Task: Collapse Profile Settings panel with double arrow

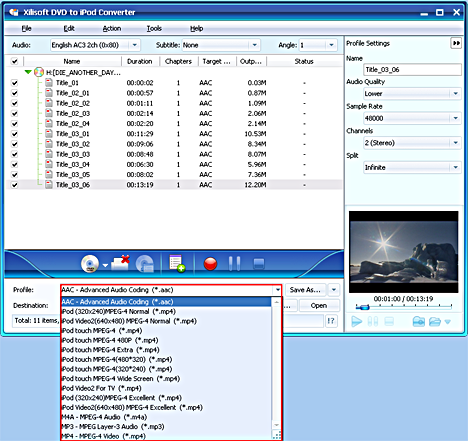Action: pyautogui.click(x=456, y=43)
